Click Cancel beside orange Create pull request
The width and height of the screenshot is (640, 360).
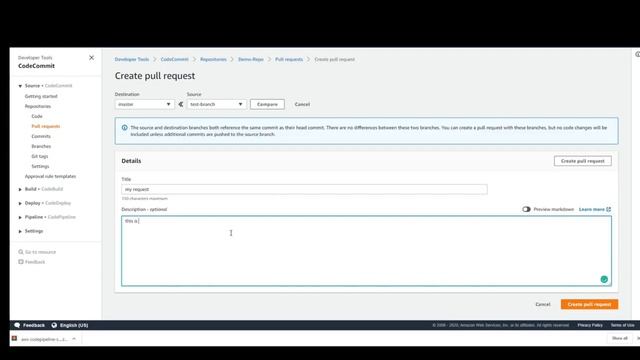542,304
